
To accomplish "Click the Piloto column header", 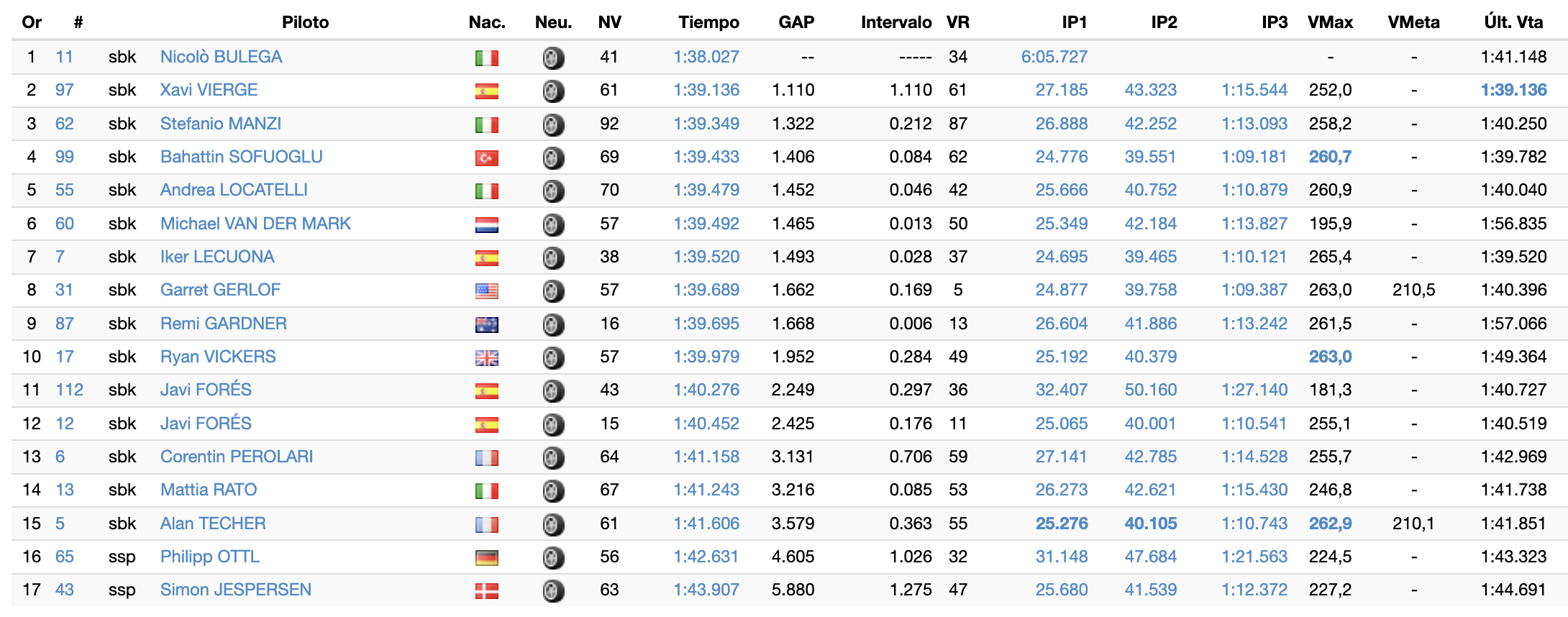I will coord(305,22).
